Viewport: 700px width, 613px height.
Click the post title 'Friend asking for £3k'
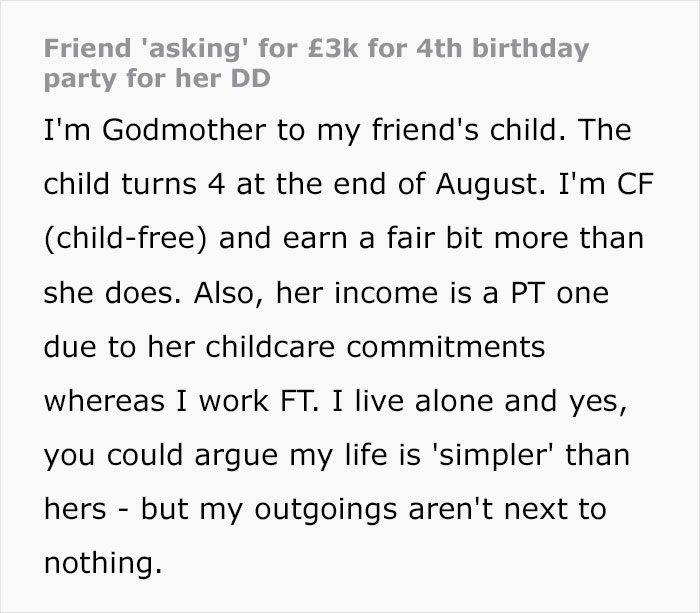coord(315,48)
